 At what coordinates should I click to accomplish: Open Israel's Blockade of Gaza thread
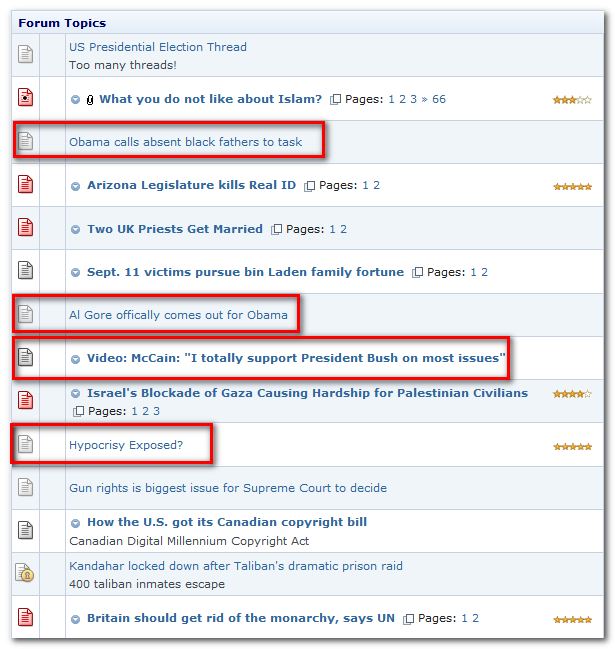(307, 393)
